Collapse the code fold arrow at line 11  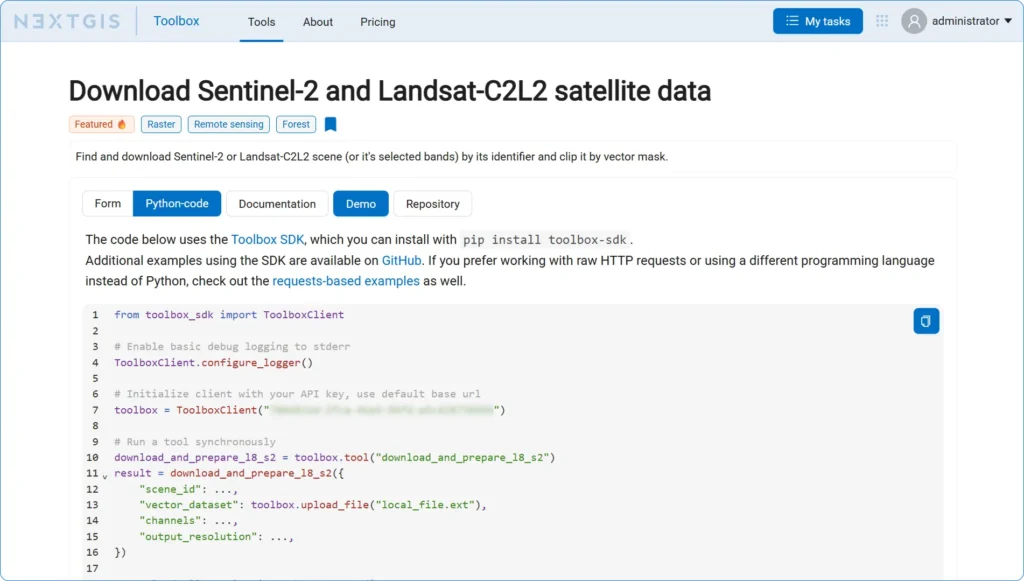(104, 477)
